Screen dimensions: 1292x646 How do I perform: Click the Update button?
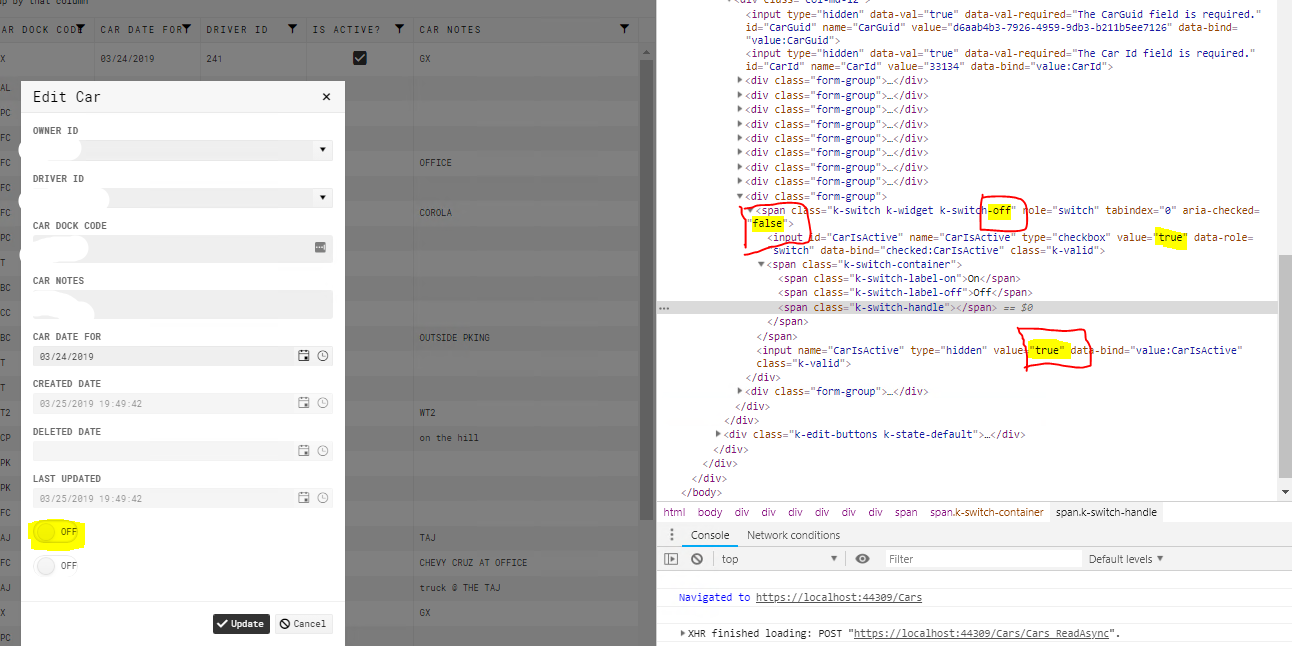point(241,623)
